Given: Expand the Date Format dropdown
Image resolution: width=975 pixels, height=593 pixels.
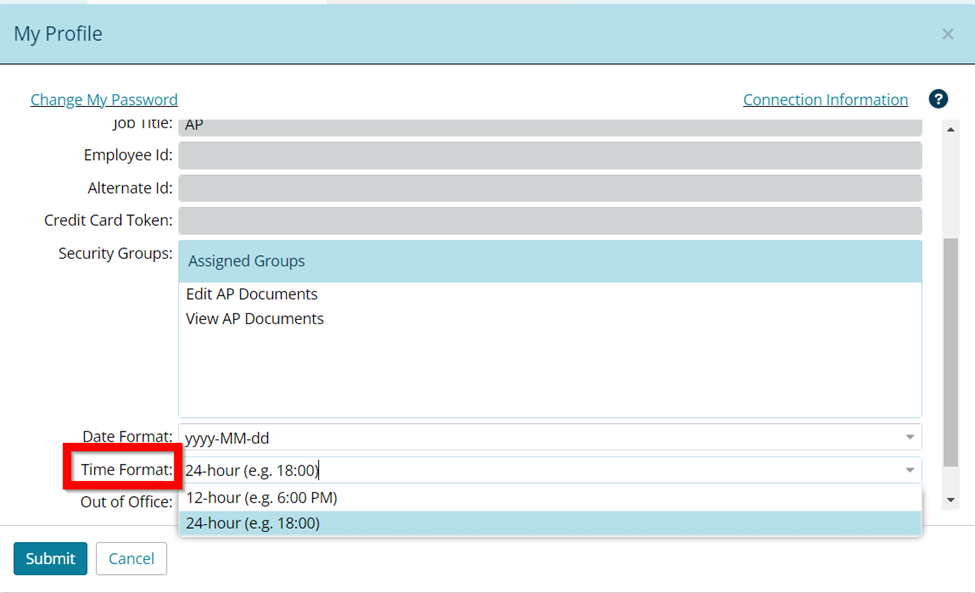Looking at the screenshot, I should point(909,438).
